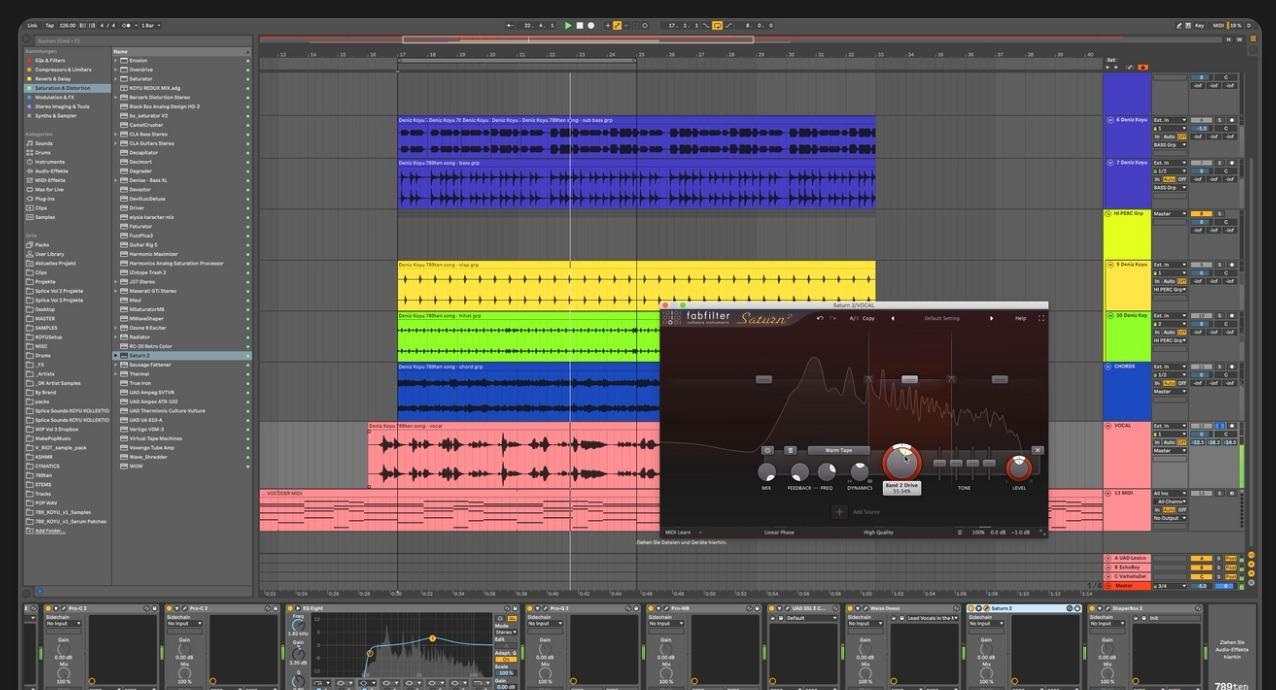Click the Name column header in browser
1276x690 pixels.
click(x=181, y=51)
